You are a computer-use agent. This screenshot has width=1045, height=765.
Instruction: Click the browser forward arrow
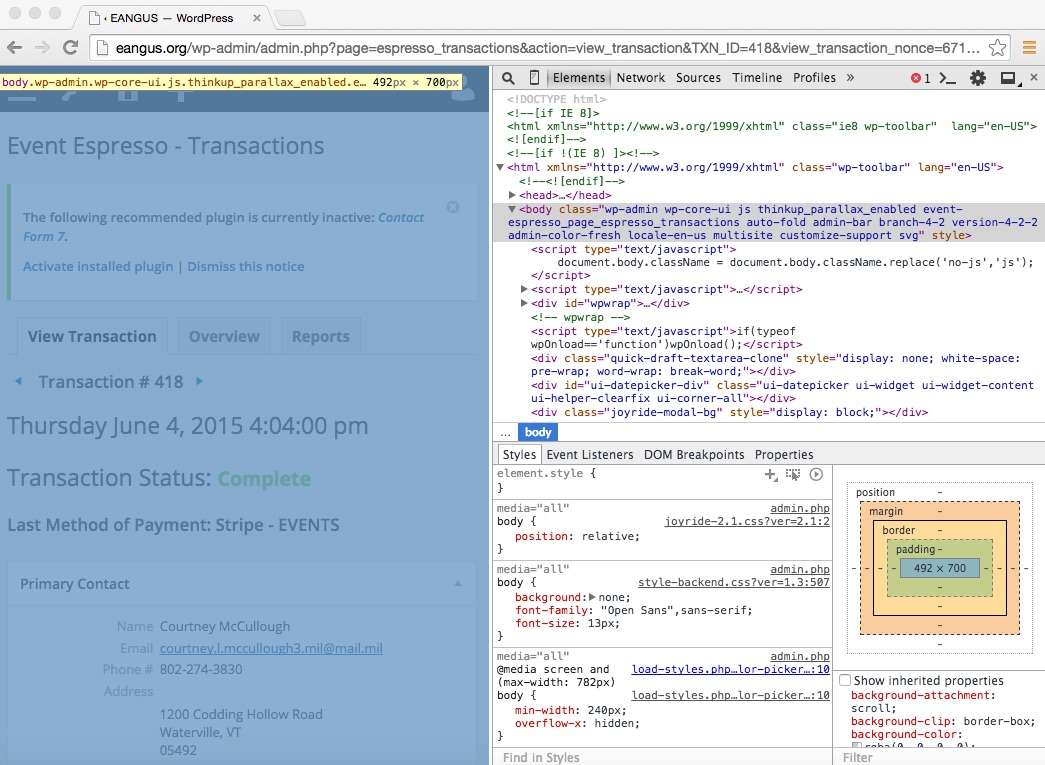[42, 47]
